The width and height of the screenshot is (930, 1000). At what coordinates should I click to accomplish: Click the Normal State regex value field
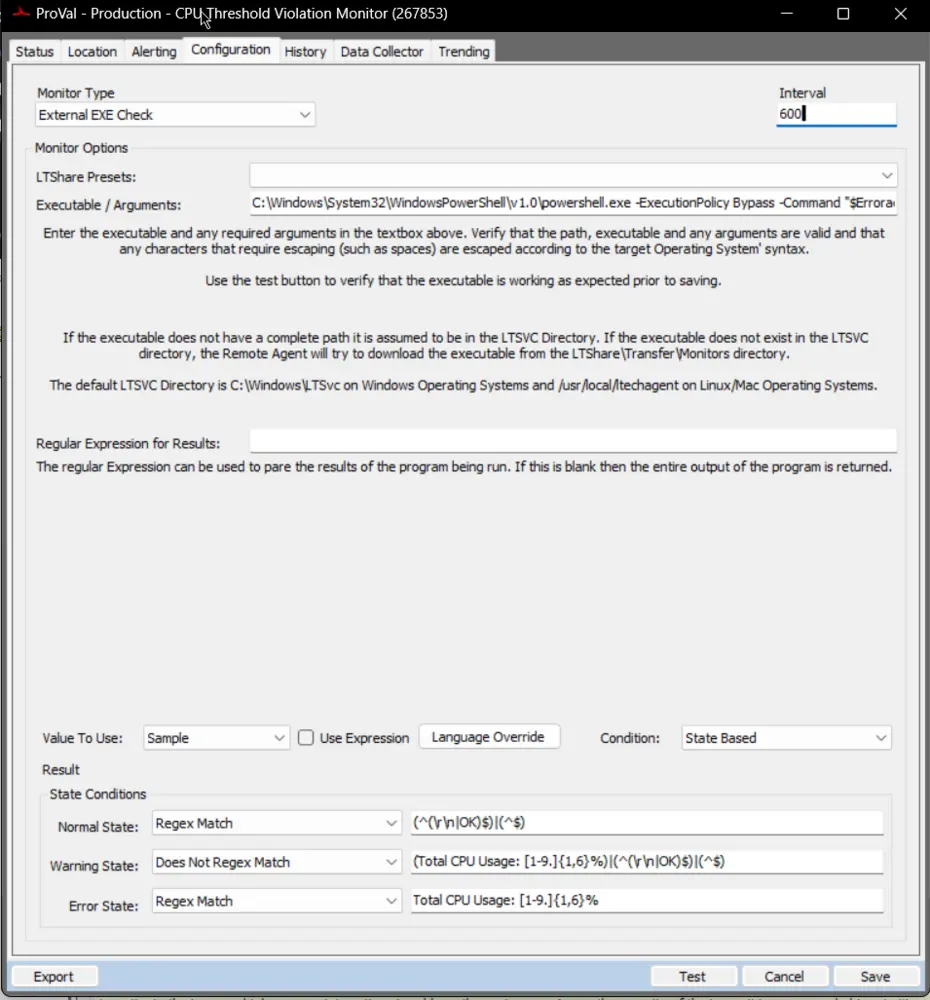pyautogui.click(x=647, y=823)
